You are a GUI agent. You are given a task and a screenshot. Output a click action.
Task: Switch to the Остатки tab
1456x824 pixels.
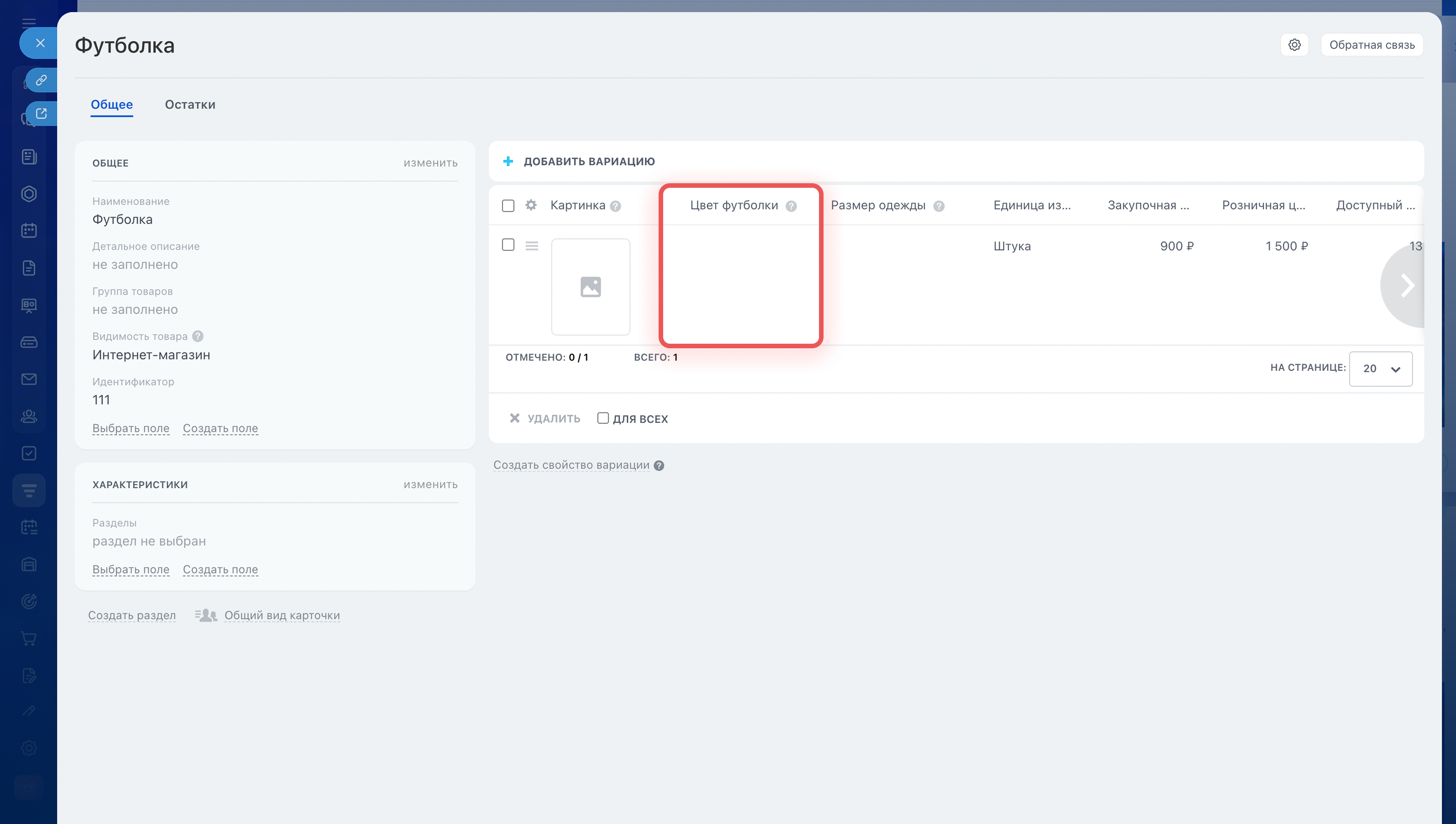190,105
